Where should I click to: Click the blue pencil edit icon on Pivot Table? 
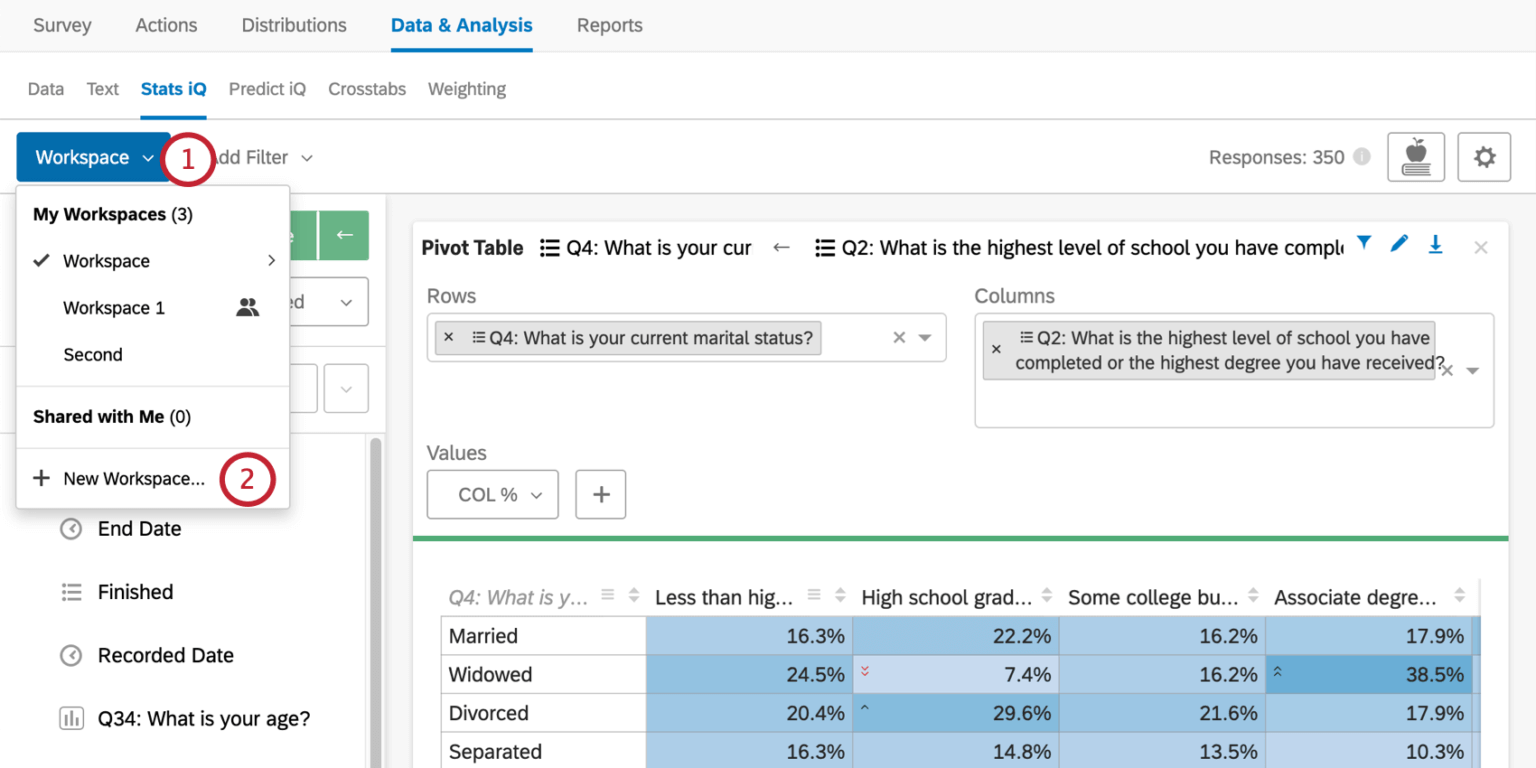(x=1399, y=243)
